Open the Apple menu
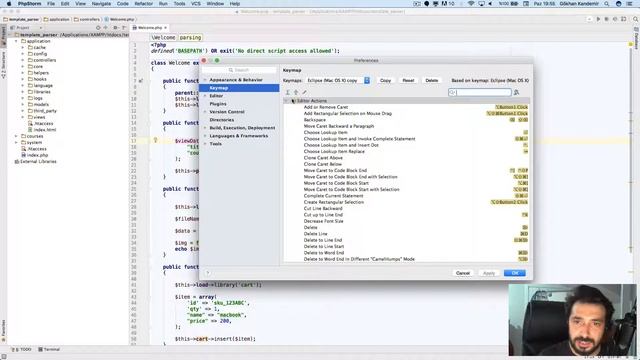The width and height of the screenshot is (640, 360). 9,4
